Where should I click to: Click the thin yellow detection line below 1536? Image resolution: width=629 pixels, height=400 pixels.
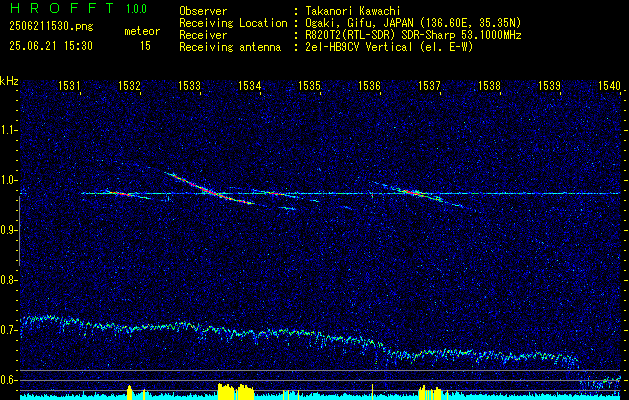click(x=372, y=392)
